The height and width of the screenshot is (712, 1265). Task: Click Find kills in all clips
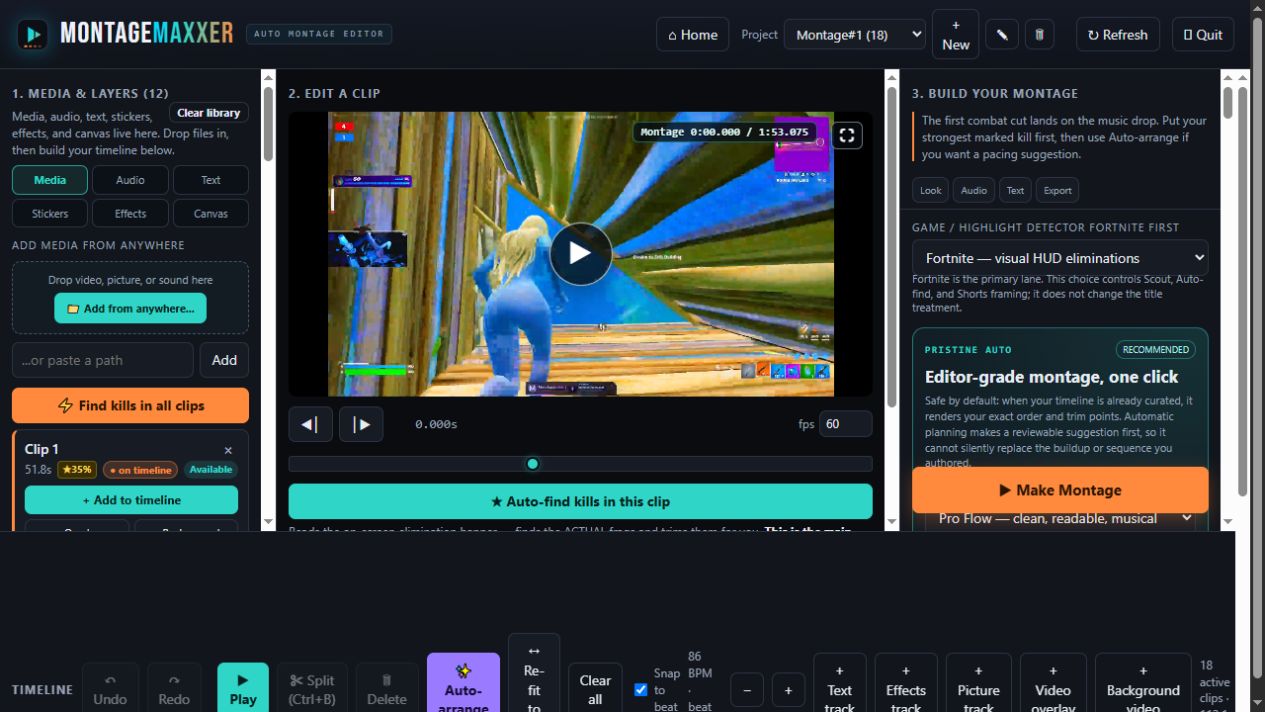pos(130,406)
